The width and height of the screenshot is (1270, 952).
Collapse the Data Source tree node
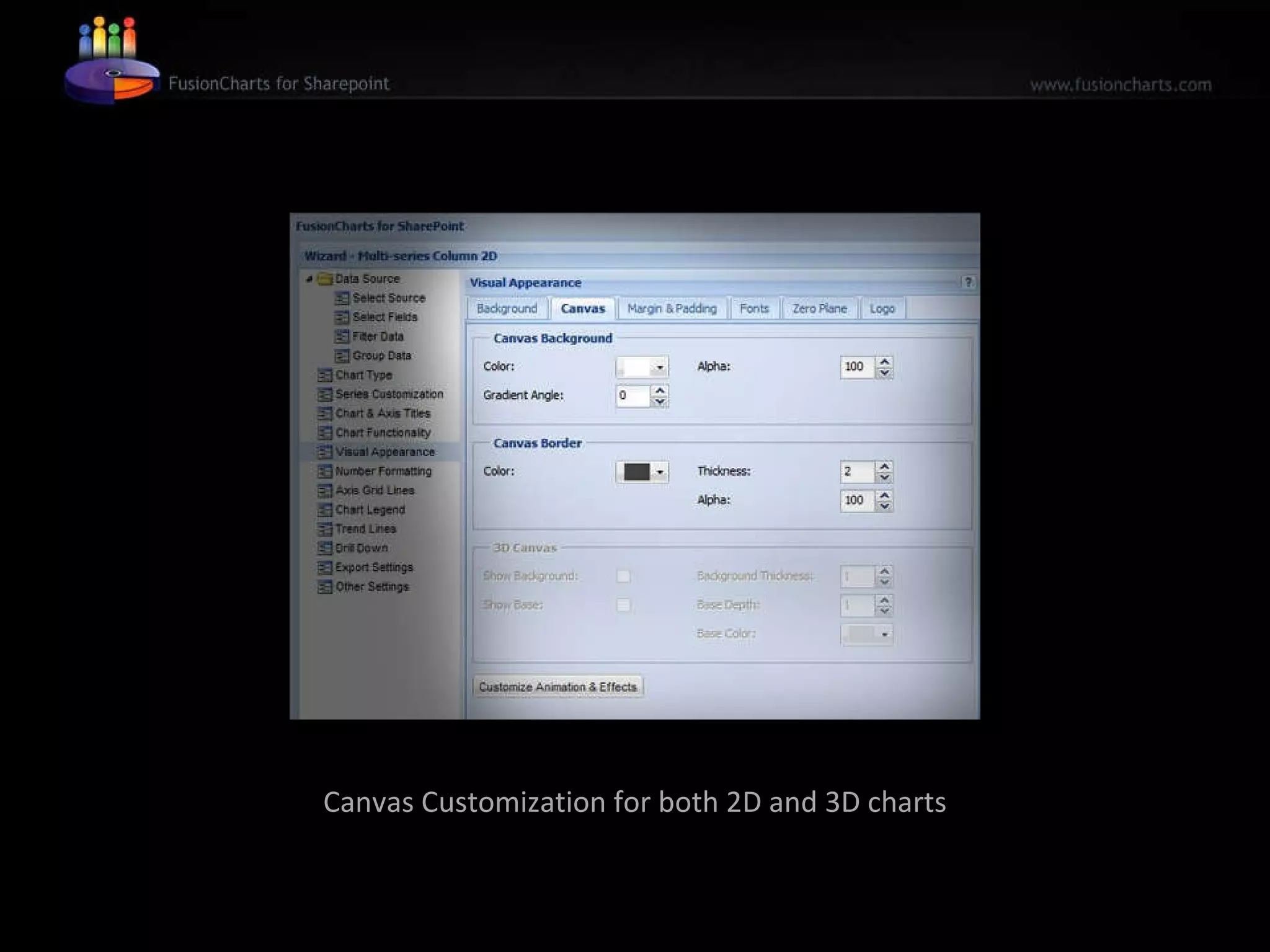[x=309, y=279]
